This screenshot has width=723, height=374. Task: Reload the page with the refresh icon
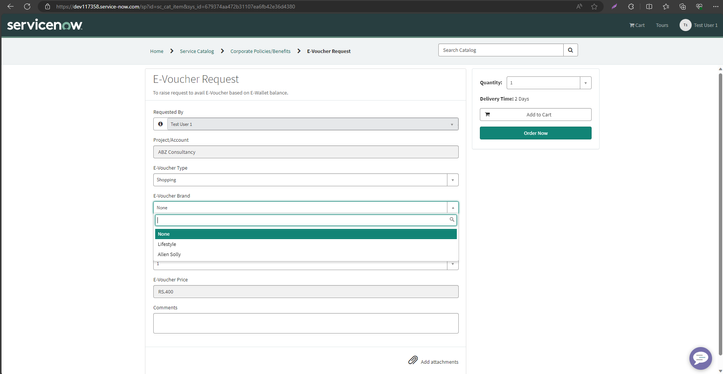pos(27,6)
